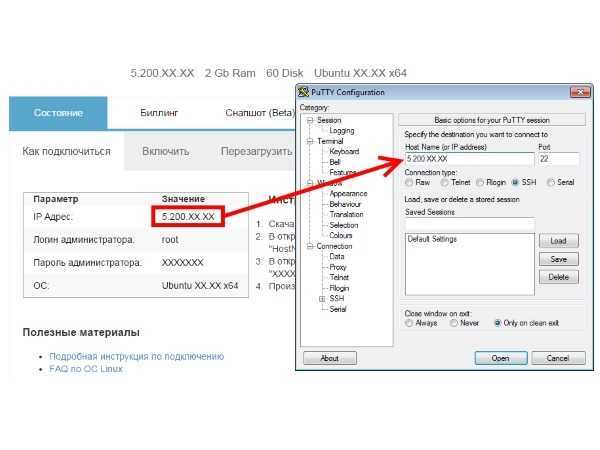Click the Save session button

tap(559, 259)
